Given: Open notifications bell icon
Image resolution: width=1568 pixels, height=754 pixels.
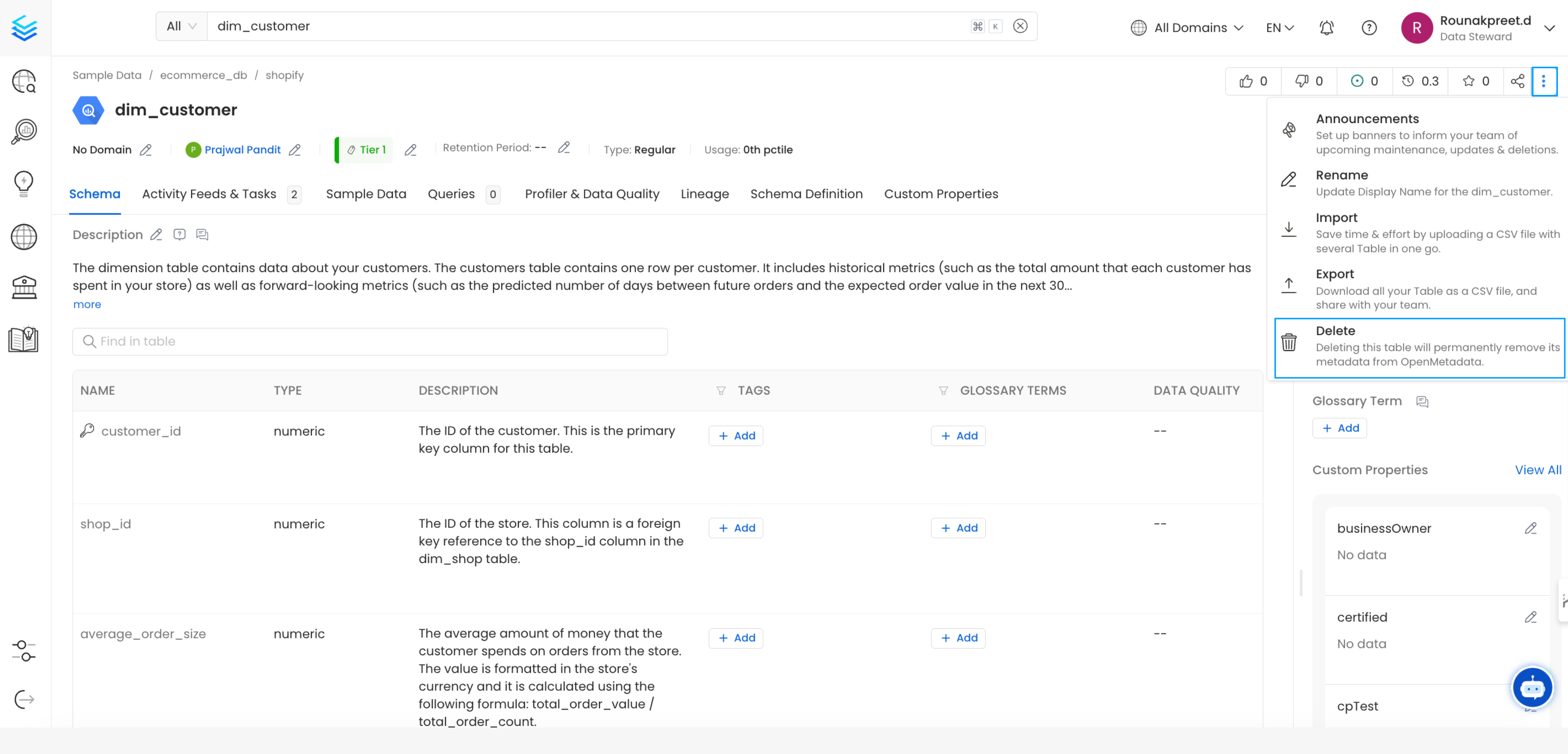Looking at the screenshot, I should pos(1326,28).
